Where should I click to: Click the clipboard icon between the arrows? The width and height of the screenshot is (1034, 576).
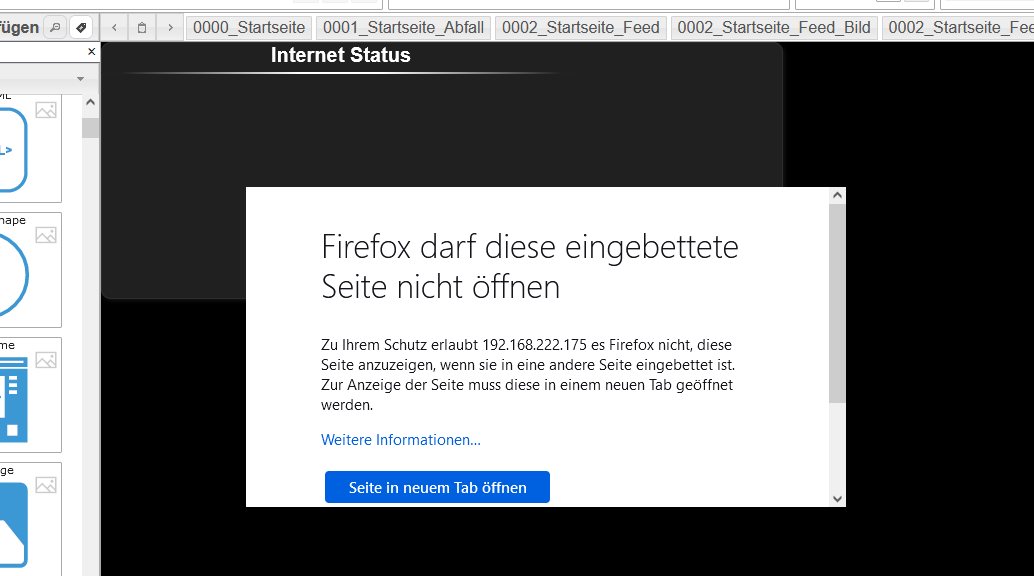point(142,28)
